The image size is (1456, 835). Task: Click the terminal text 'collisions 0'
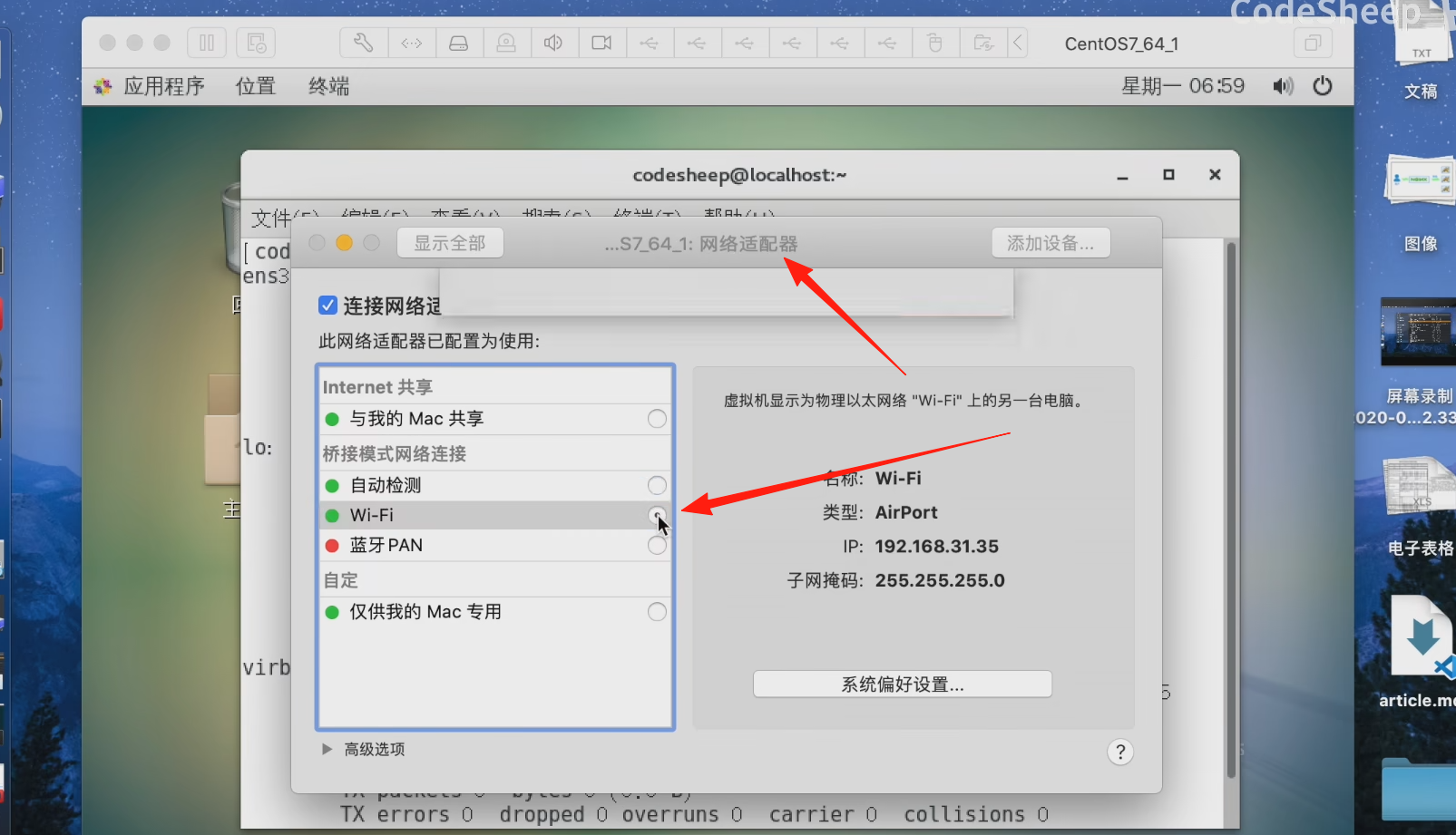[976, 814]
